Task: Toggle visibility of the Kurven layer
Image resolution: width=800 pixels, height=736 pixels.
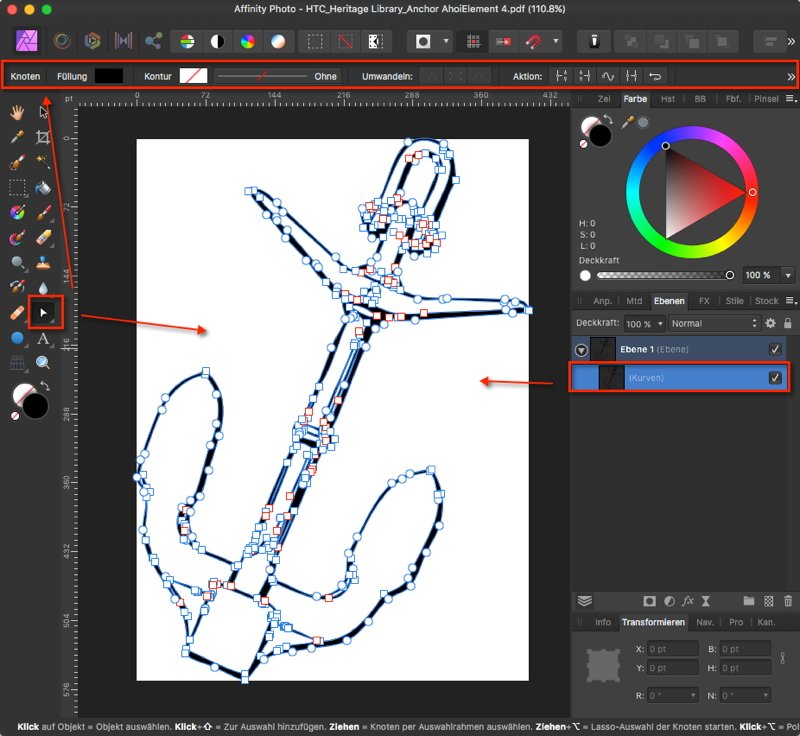Action: click(775, 375)
